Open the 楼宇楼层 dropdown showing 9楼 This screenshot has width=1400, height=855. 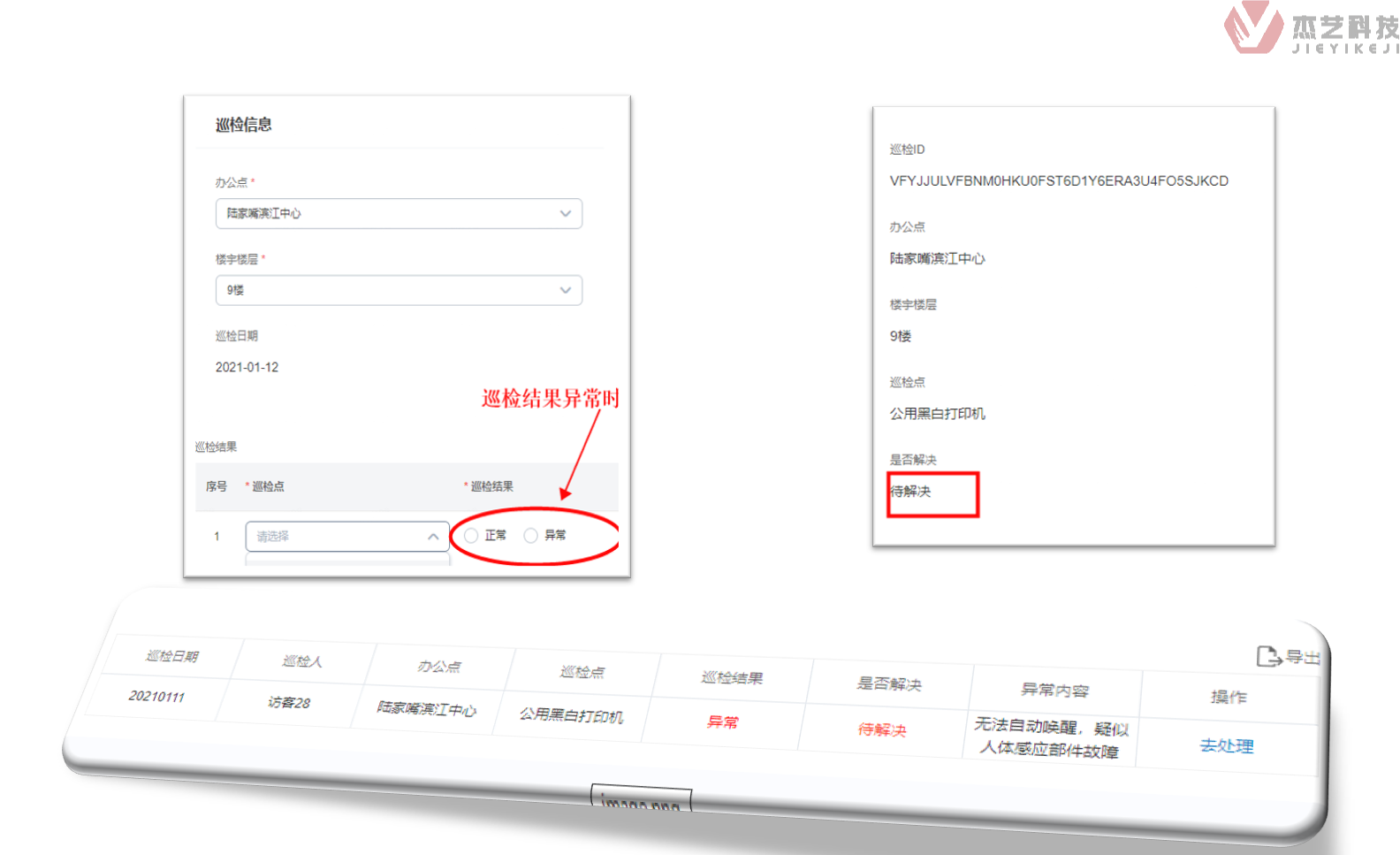pos(399,290)
